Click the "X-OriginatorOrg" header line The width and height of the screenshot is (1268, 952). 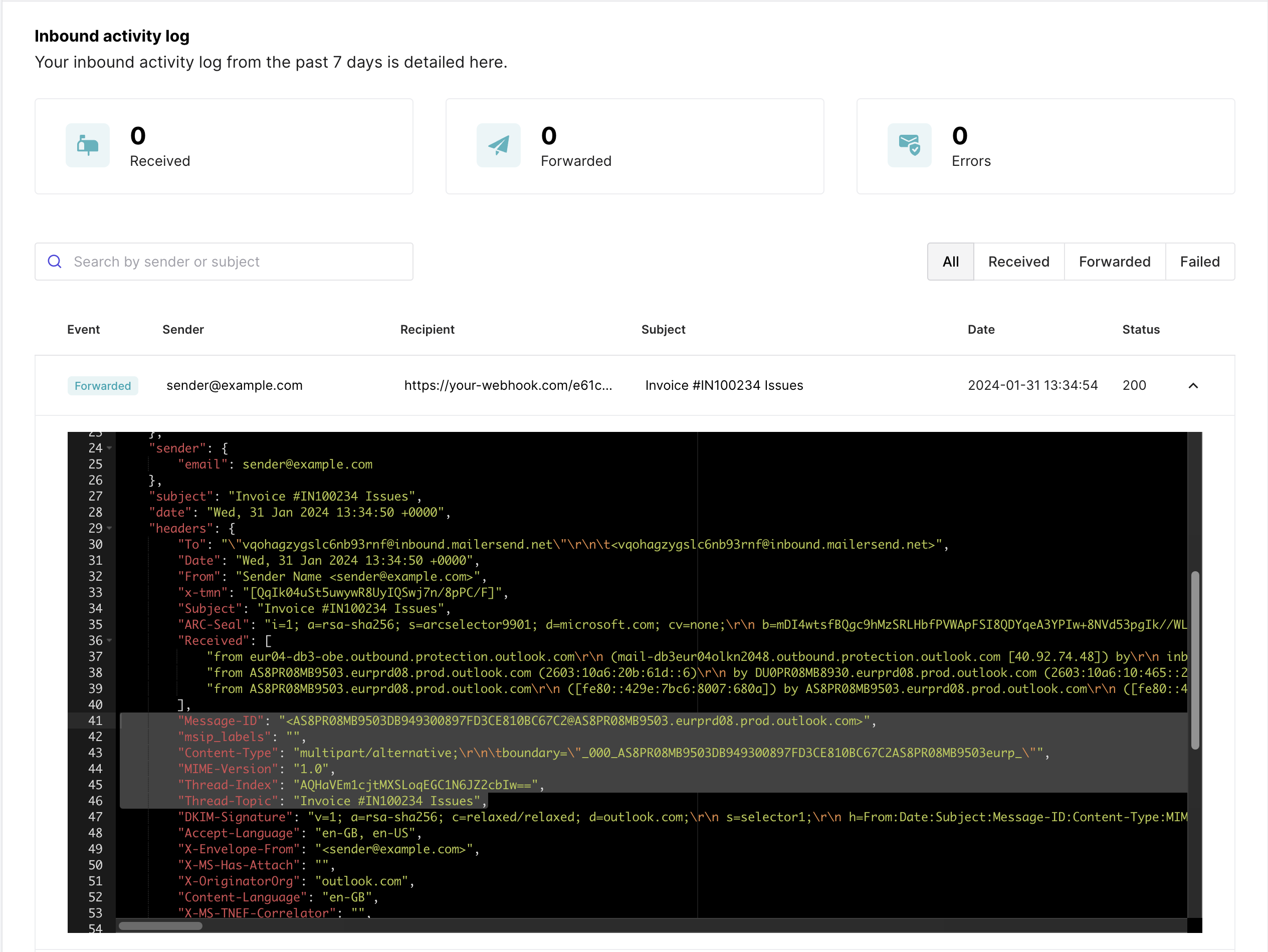pyautogui.click(x=296, y=881)
